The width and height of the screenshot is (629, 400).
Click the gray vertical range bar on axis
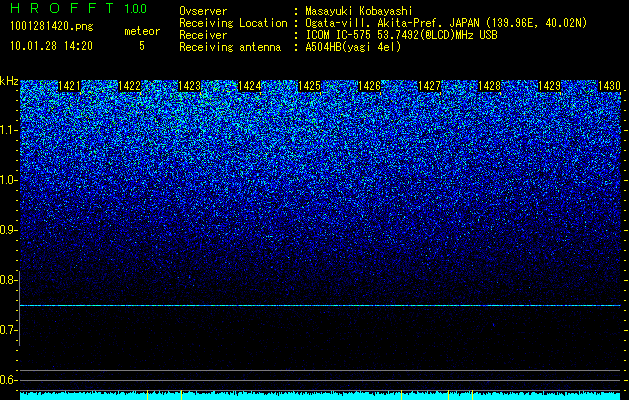click(x=19, y=308)
